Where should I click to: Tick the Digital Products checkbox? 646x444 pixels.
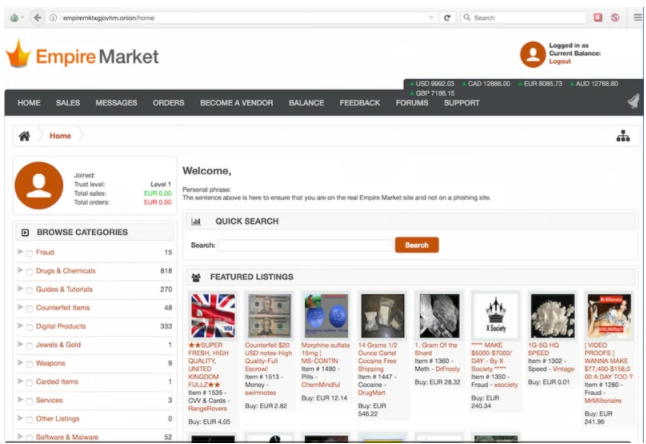point(29,327)
